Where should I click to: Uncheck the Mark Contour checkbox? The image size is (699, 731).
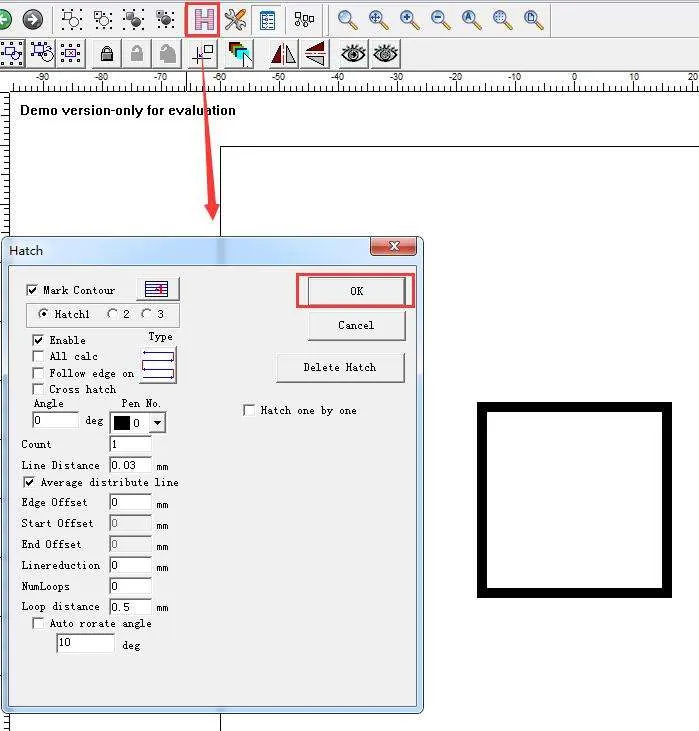click(32, 290)
